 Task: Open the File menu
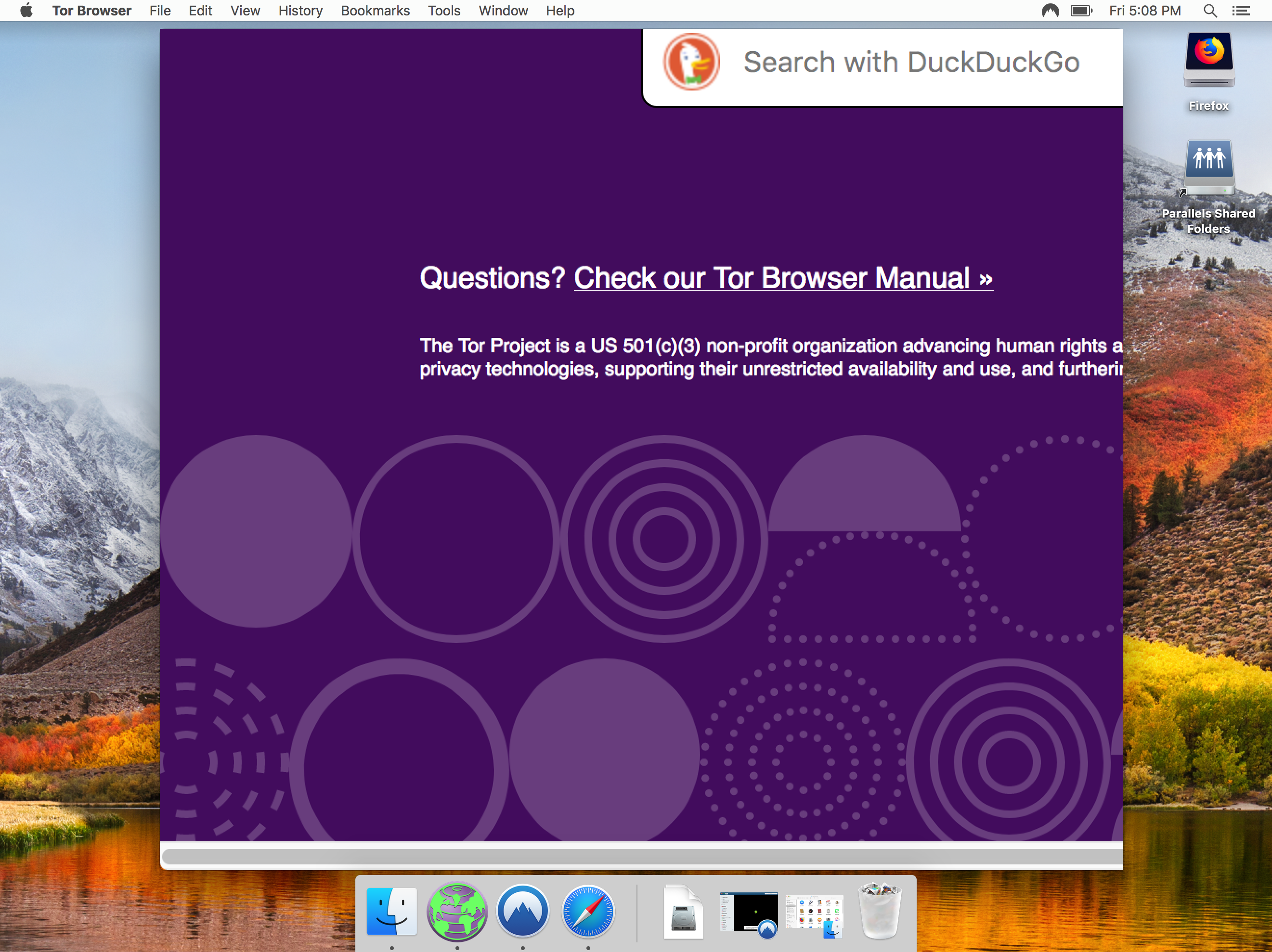tap(160, 11)
